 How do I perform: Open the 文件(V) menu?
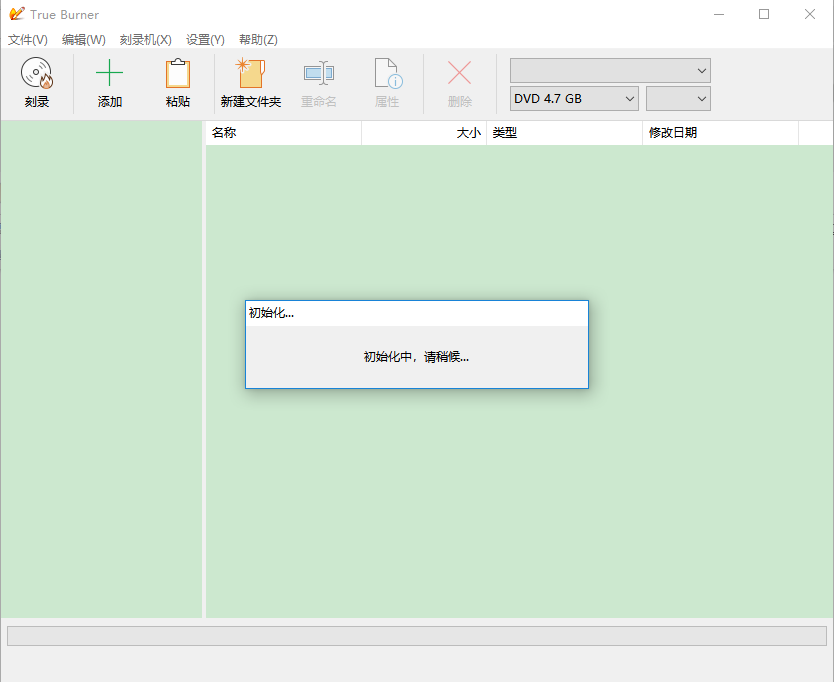tap(26, 40)
